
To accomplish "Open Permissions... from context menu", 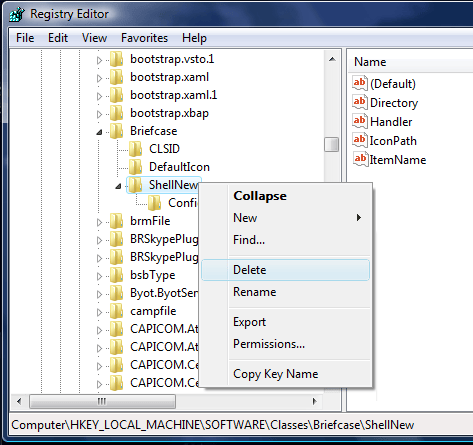I will click(x=286, y=344).
